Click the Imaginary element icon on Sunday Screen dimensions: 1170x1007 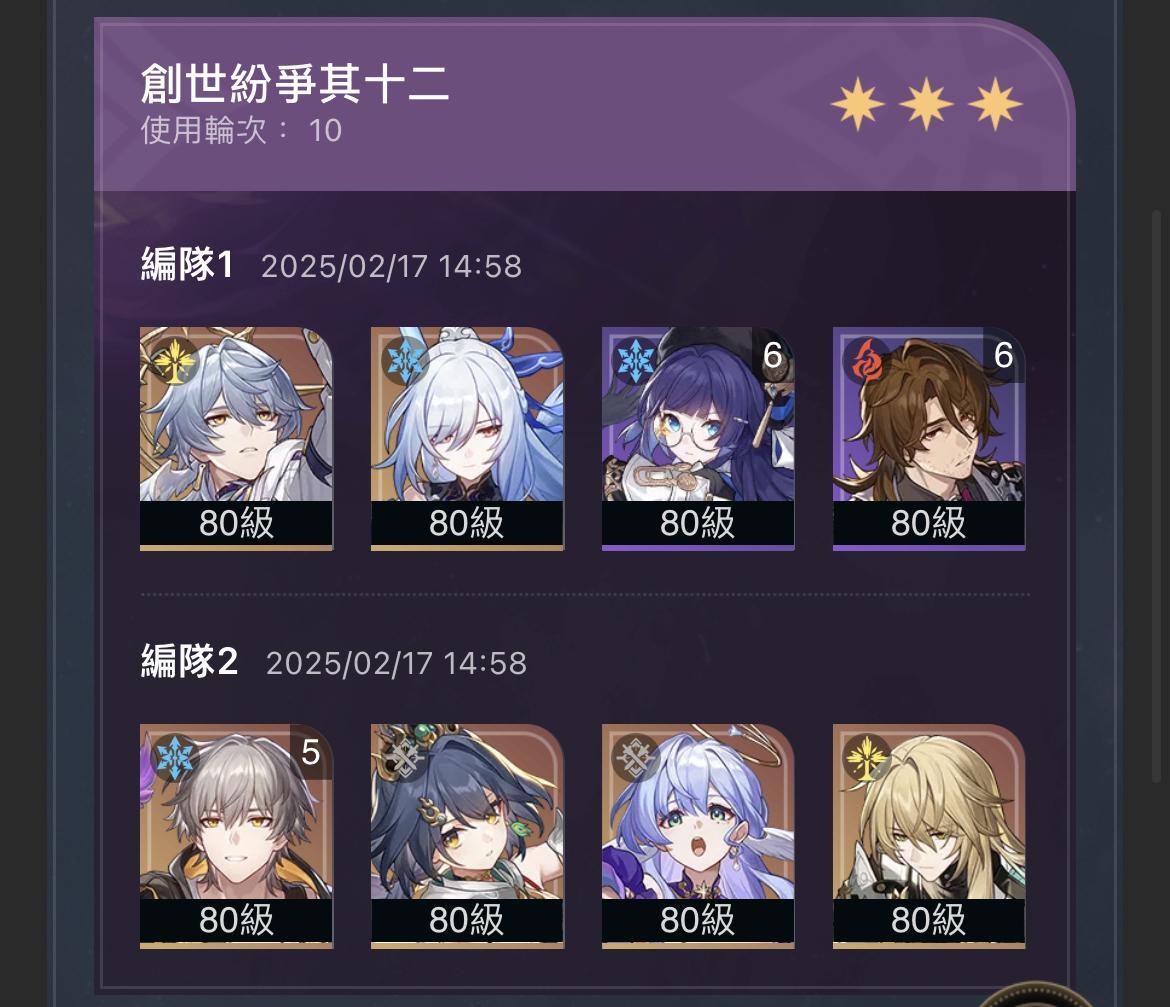pyautogui.click(x=173, y=361)
